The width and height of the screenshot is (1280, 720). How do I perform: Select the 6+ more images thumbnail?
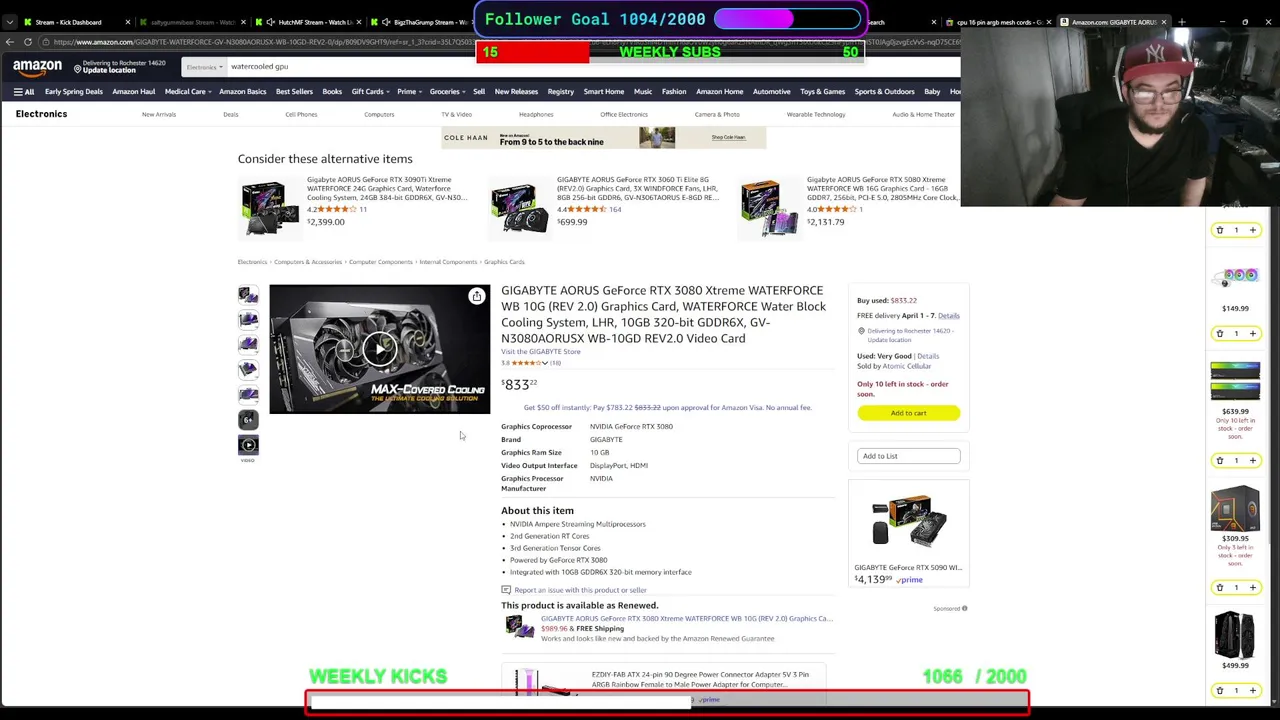click(x=248, y=420)
